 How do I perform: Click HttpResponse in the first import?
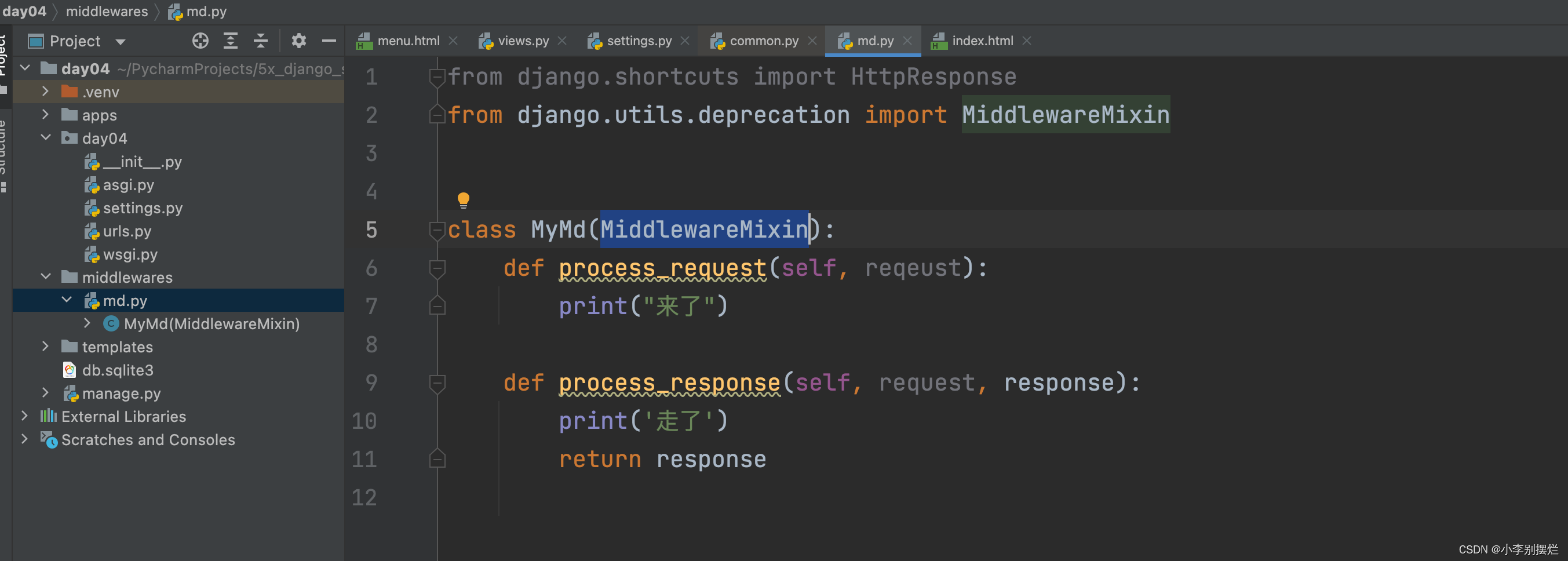[x=933, y=76]
